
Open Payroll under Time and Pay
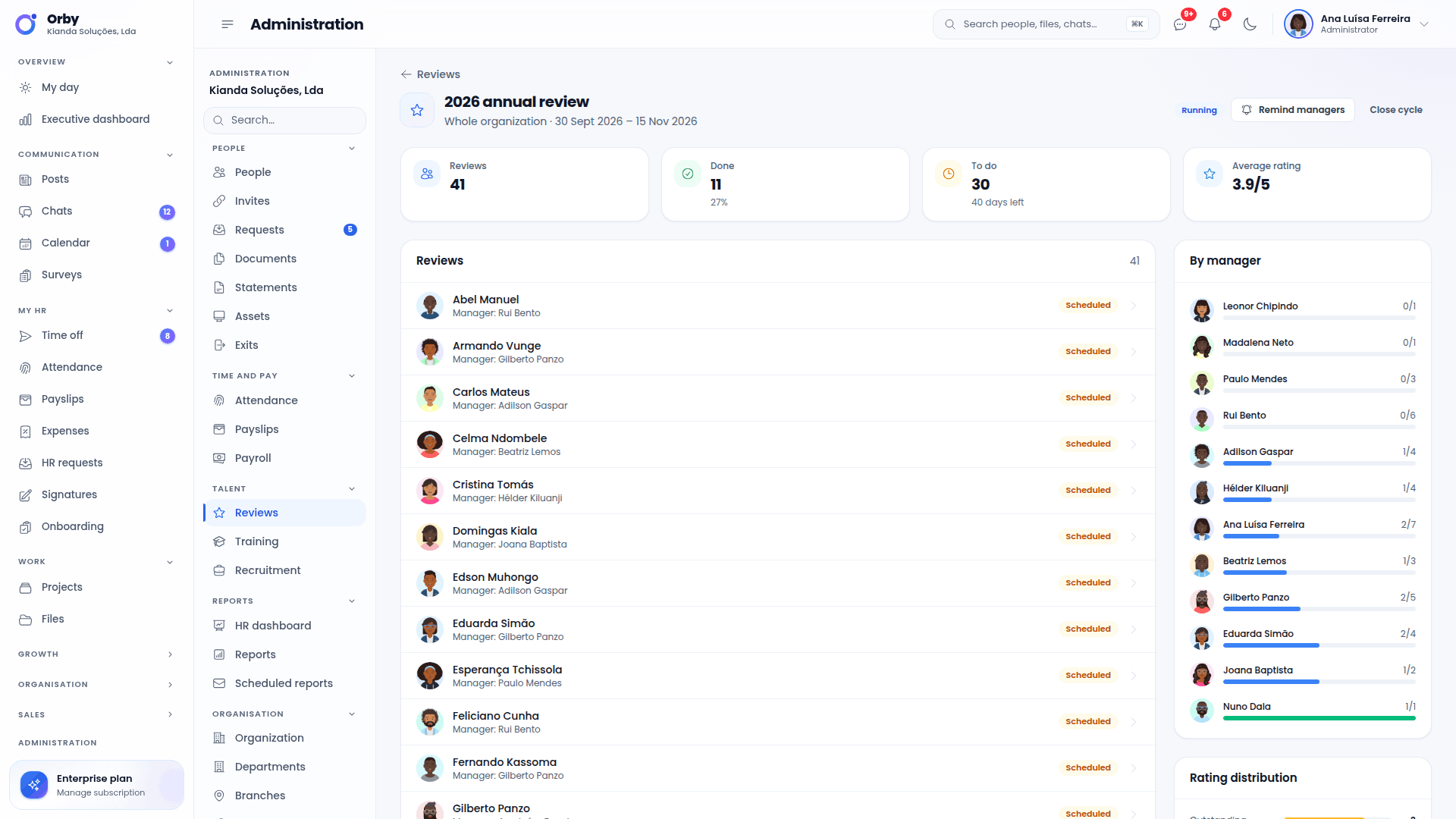click(x=284, y=458)
